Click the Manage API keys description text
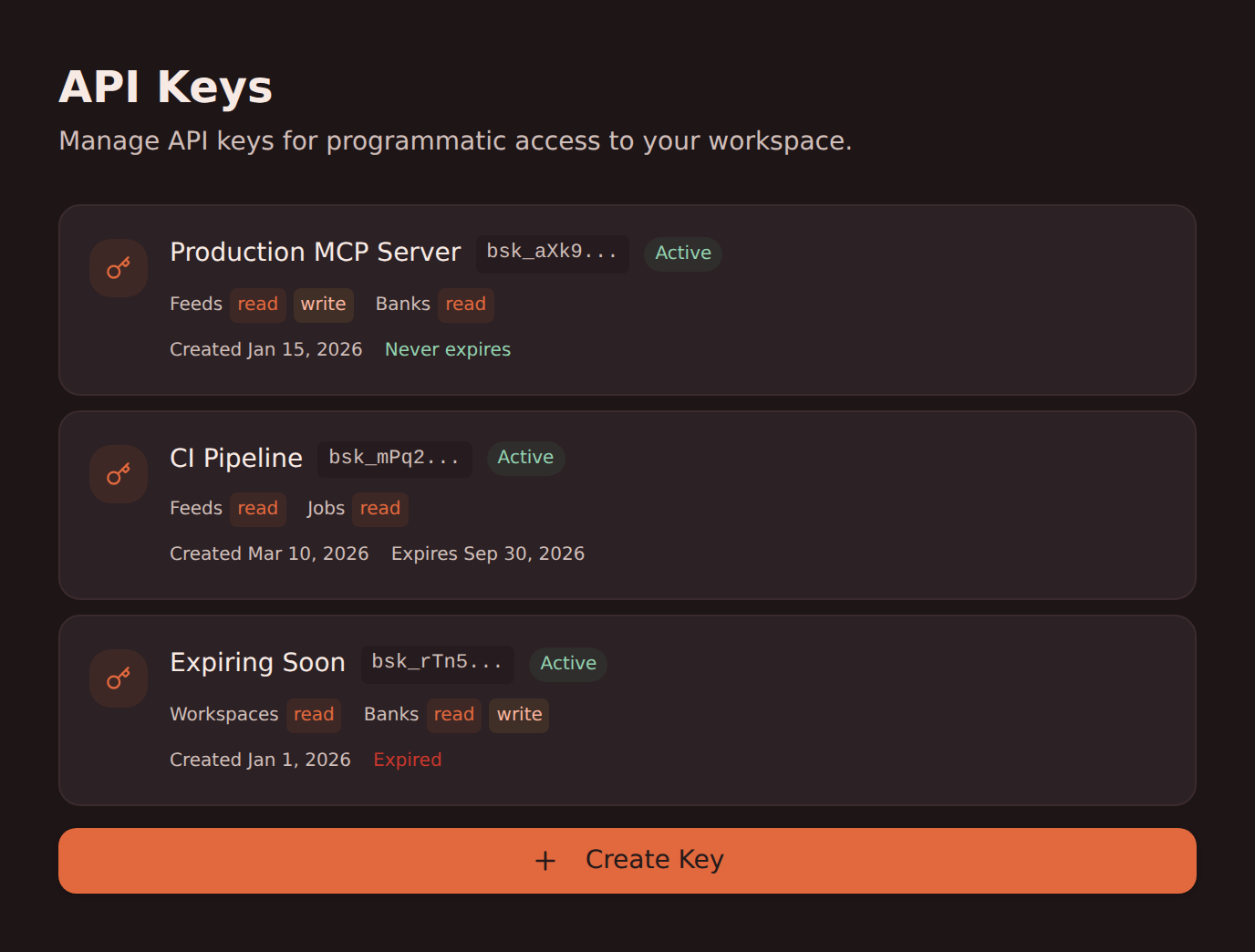The width and height of the screenshot is (1255, 952). (455, 141)
